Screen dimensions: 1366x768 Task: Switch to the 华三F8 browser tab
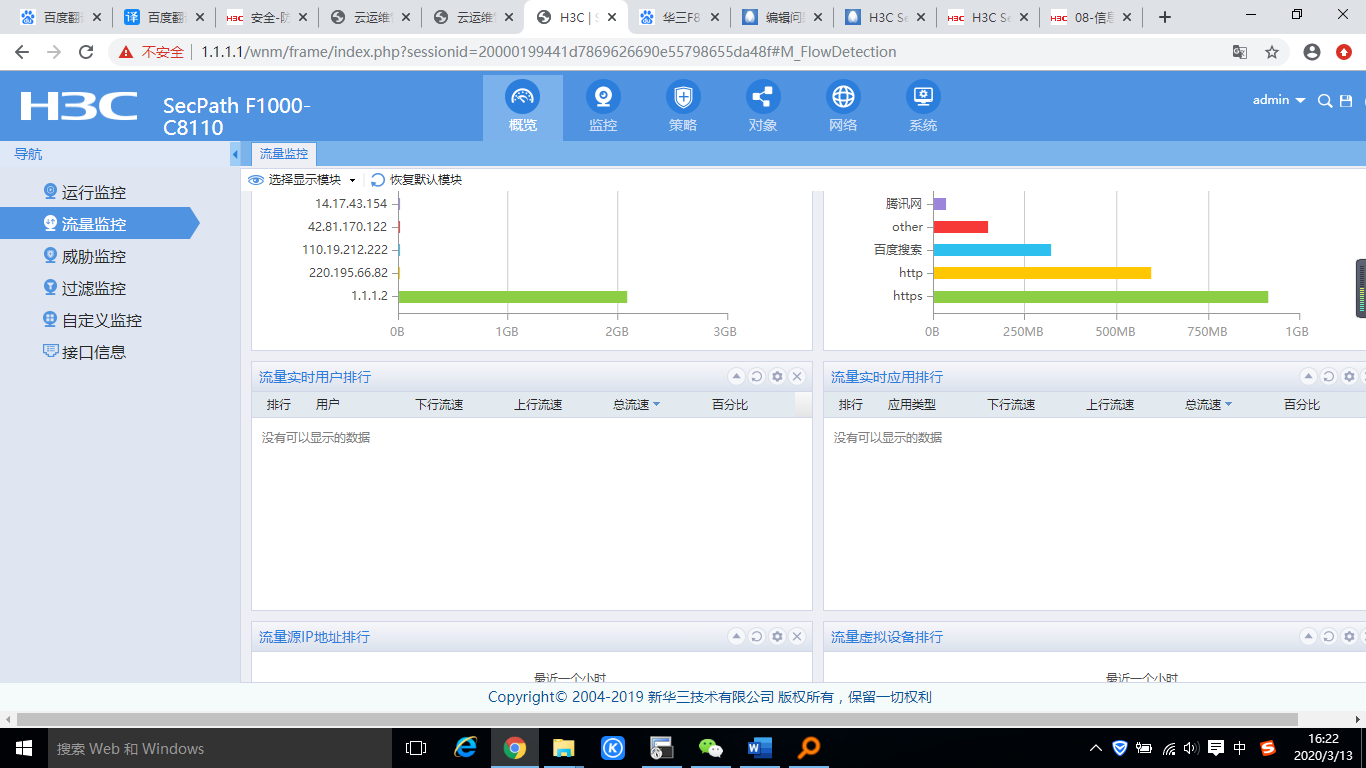click(x=679, y=17)
